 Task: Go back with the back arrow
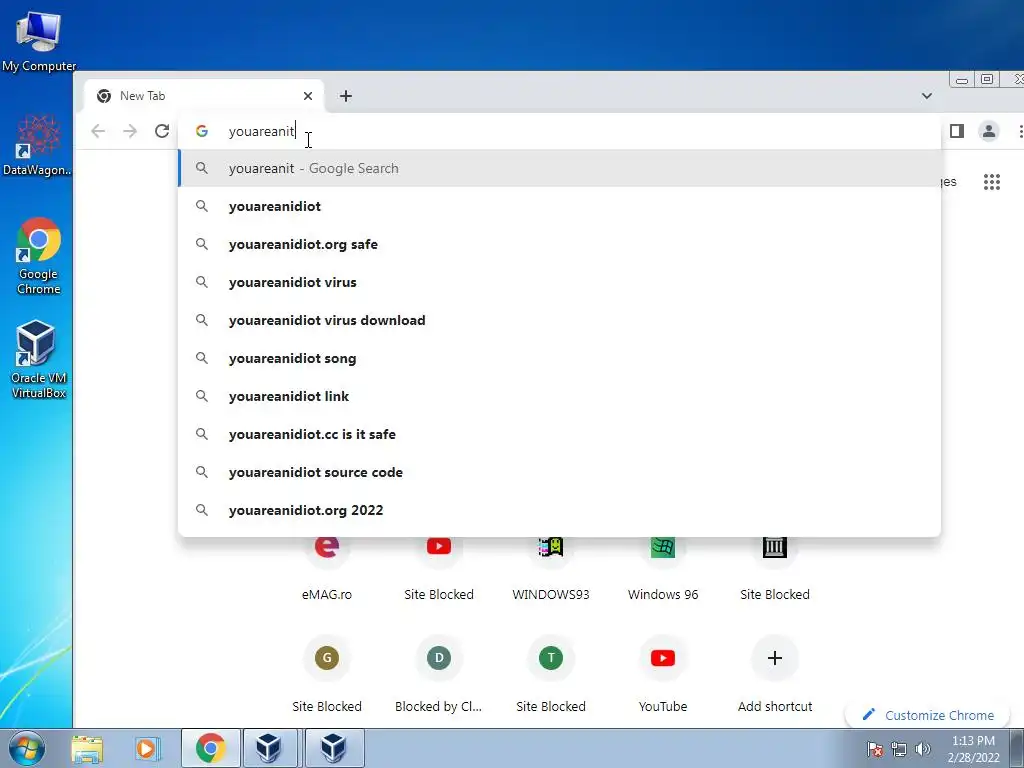(98, 131)
